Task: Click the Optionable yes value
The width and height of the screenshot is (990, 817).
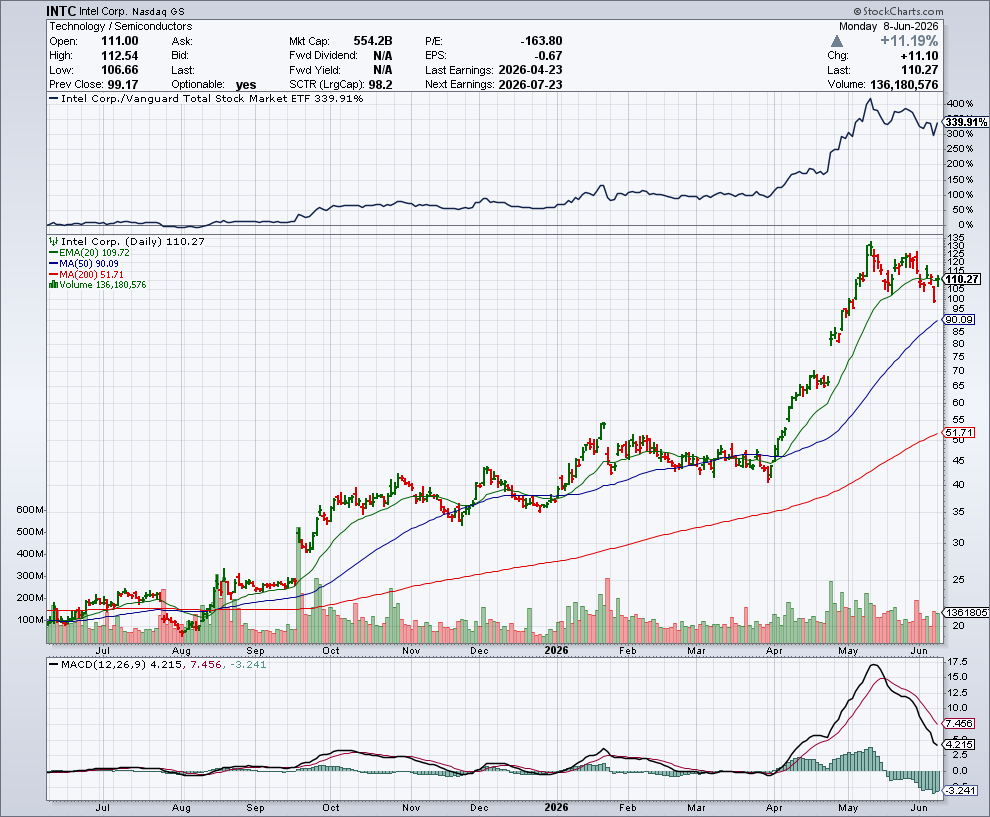Action: pos(246,85)
